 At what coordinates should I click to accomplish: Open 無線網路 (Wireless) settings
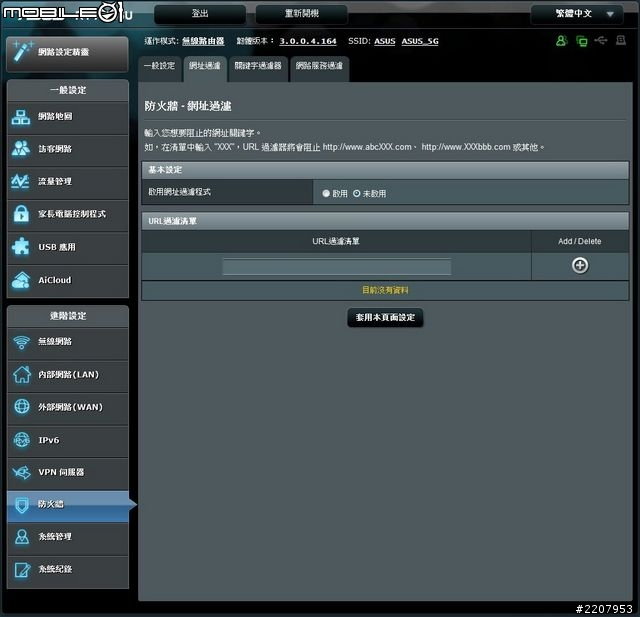pos(66,342)
